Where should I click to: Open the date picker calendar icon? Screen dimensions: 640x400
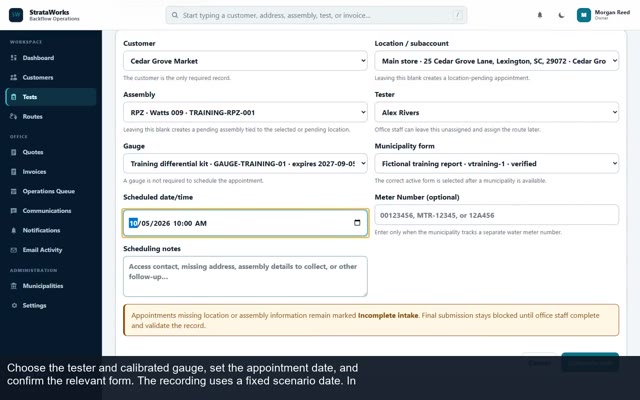[x=357, y=223]
